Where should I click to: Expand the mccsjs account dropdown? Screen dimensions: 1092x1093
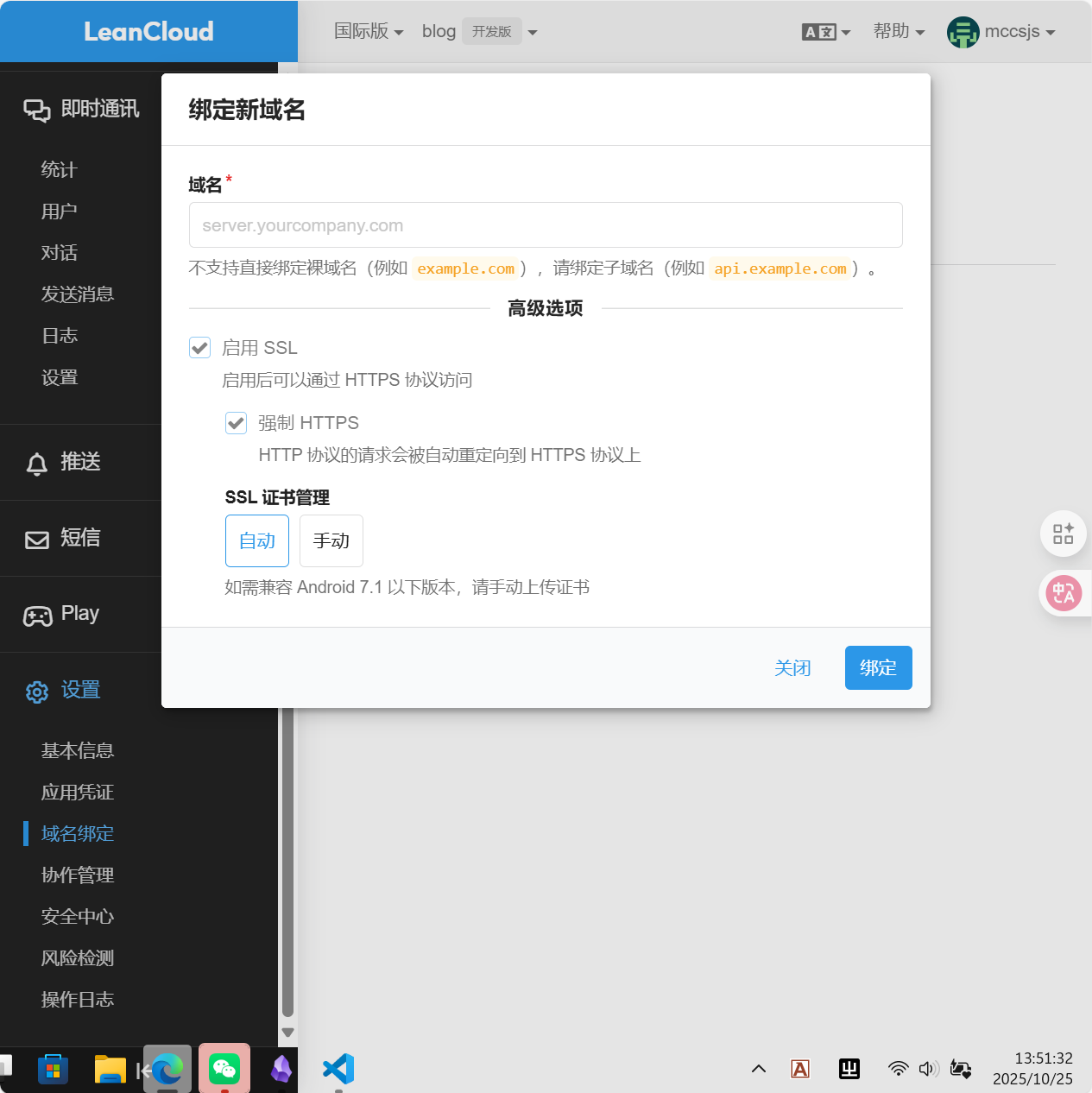(x=1001, y=32)
